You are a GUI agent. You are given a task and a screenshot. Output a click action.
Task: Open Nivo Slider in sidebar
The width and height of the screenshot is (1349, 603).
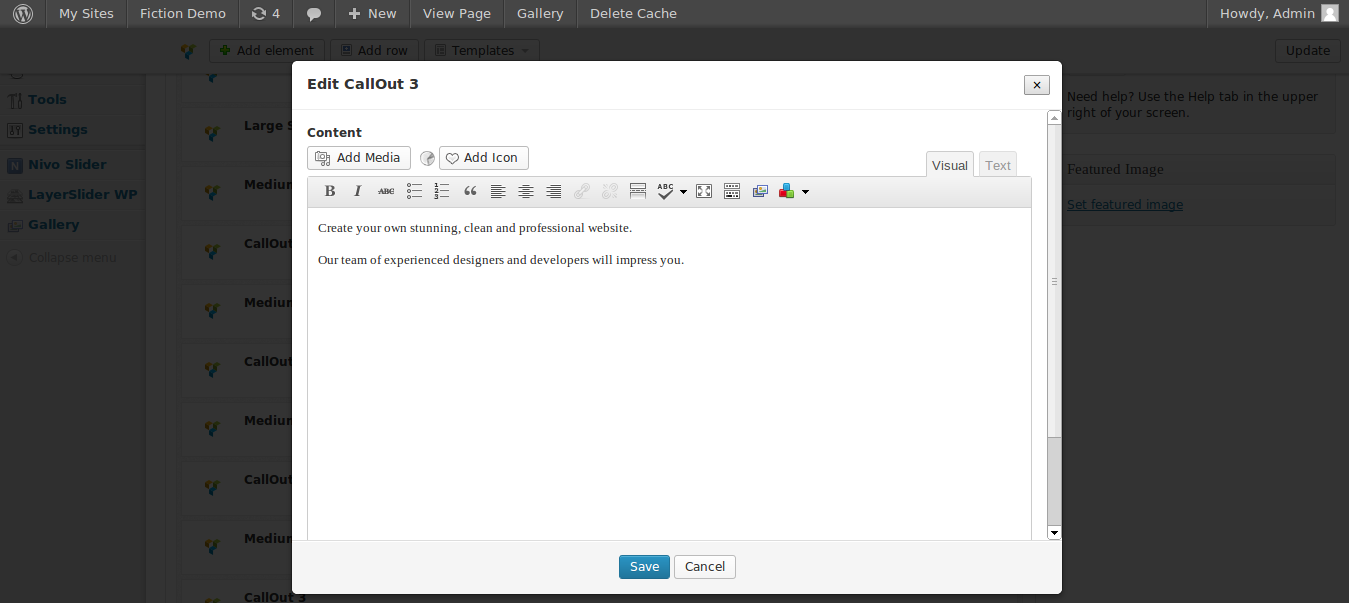67,165
